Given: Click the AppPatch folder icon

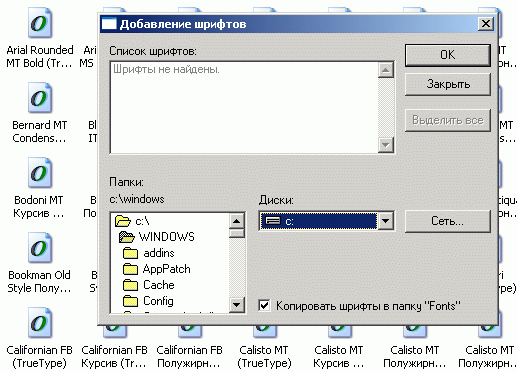Looking at the screenshot, I should click(x=130, y=269).
